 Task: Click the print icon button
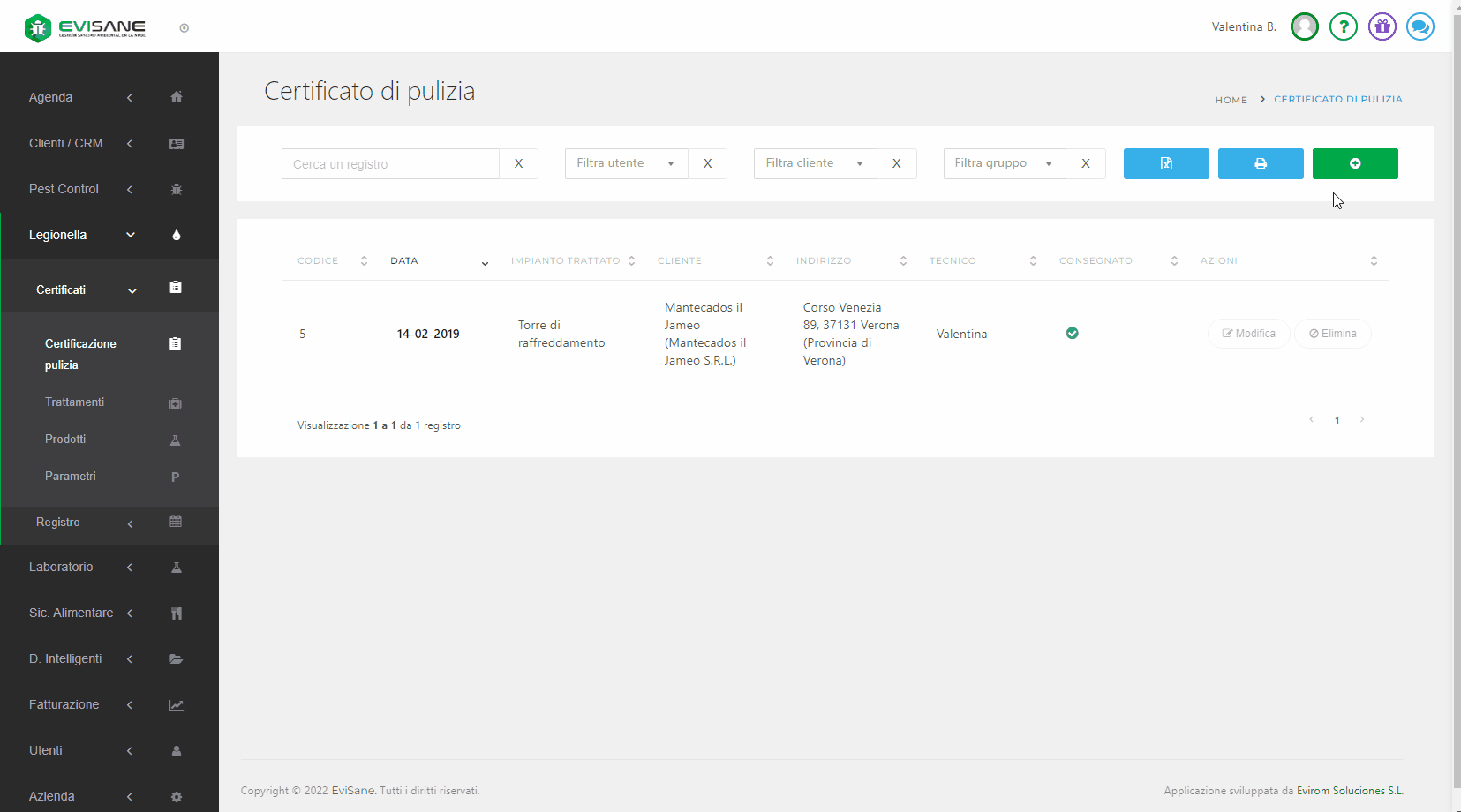(x=1260, y=163)
